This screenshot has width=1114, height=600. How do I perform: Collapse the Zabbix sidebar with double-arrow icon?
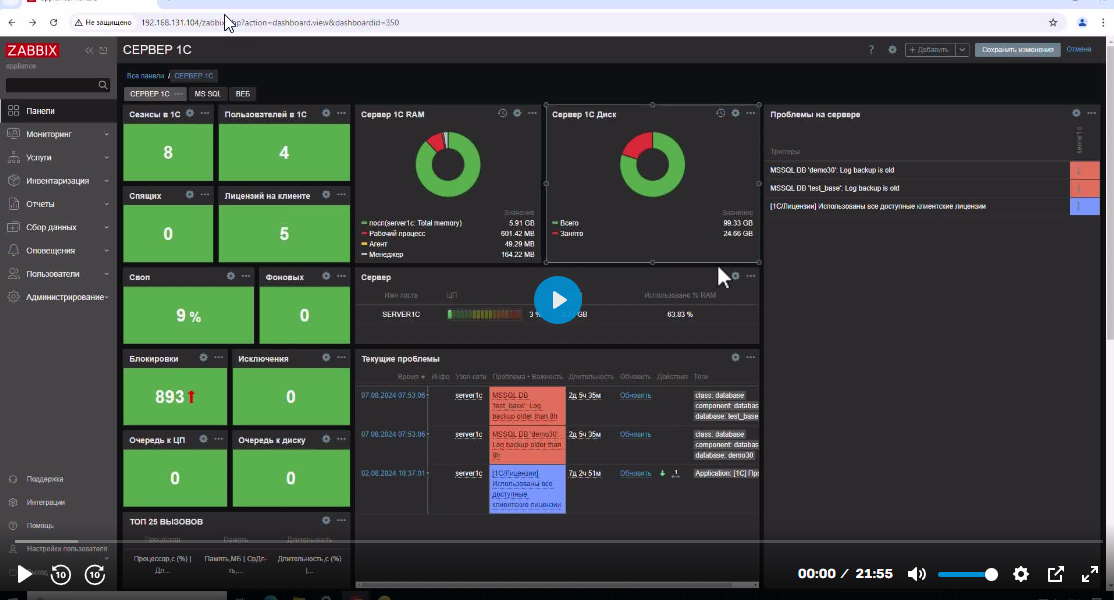click(x=89, y=50)
